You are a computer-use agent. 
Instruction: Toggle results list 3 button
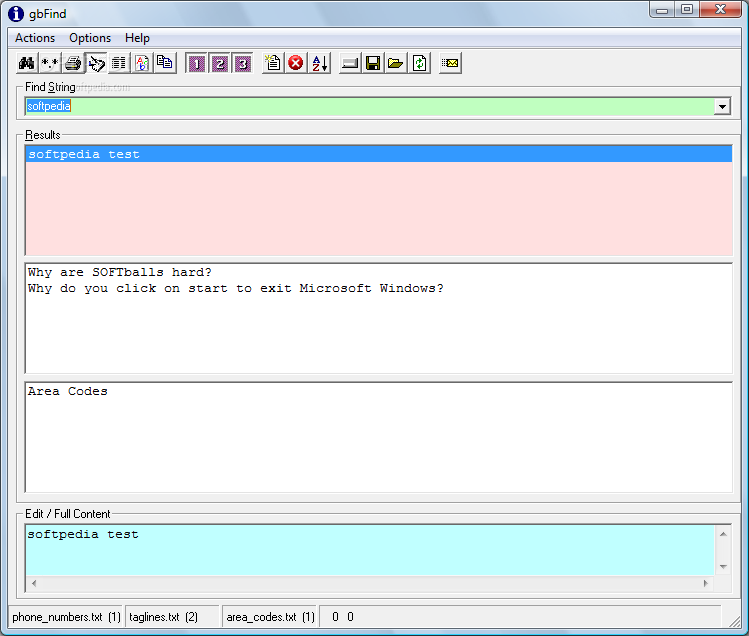coord(243,63)
